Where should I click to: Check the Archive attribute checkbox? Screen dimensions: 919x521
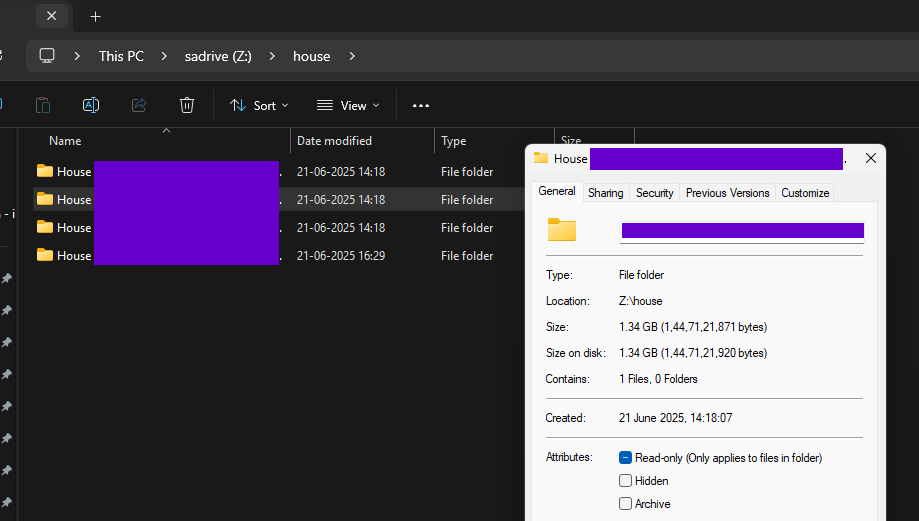point(625,504)
